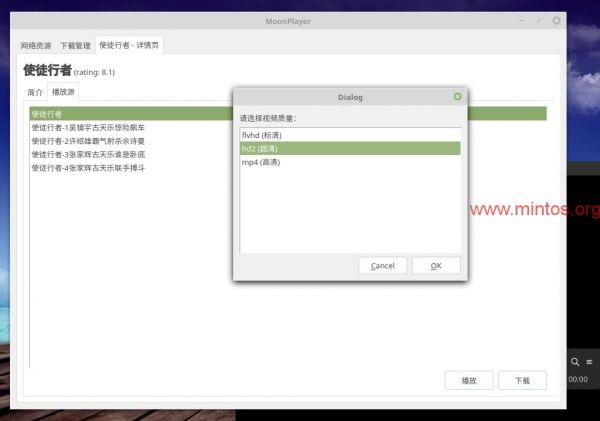This screenshot has height=421, width=600.
Task: Select the 播放源 sub-tab
Action: tap(64, 92)
